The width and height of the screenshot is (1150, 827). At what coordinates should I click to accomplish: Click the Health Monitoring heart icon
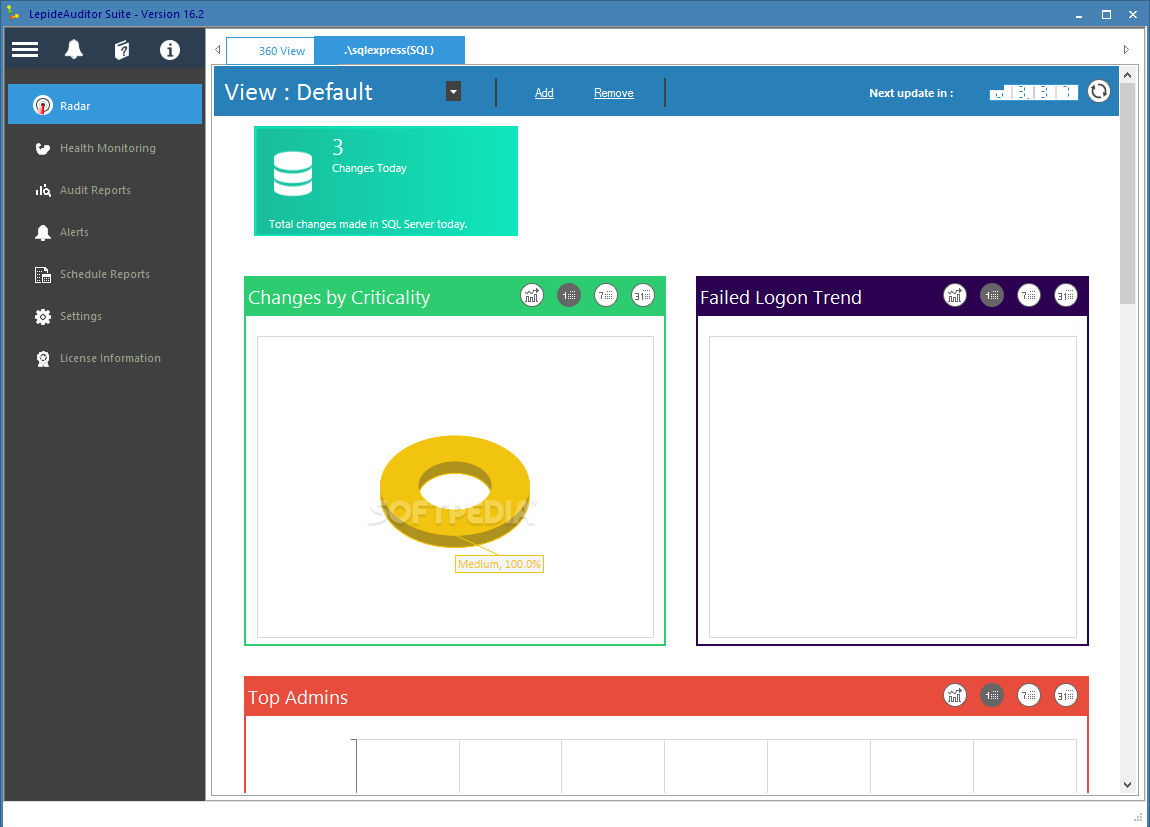[43, 149]
